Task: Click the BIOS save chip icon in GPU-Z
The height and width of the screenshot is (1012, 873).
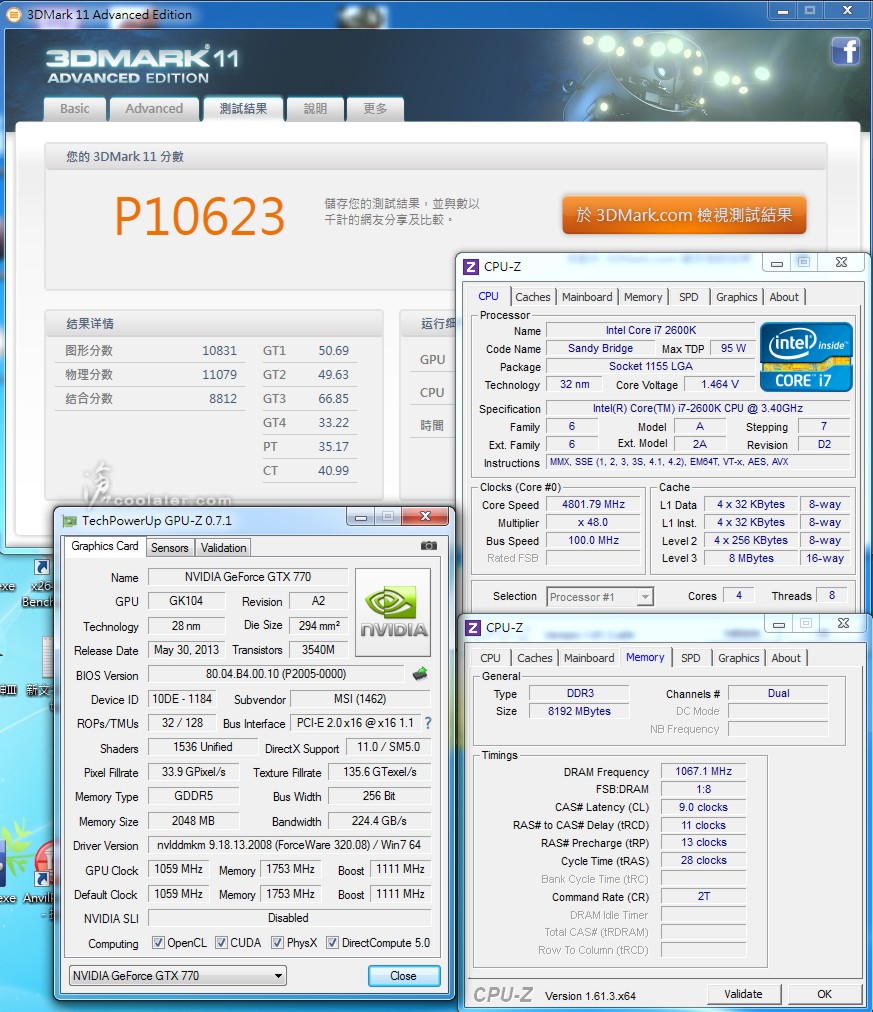Action: coord(420,674)
